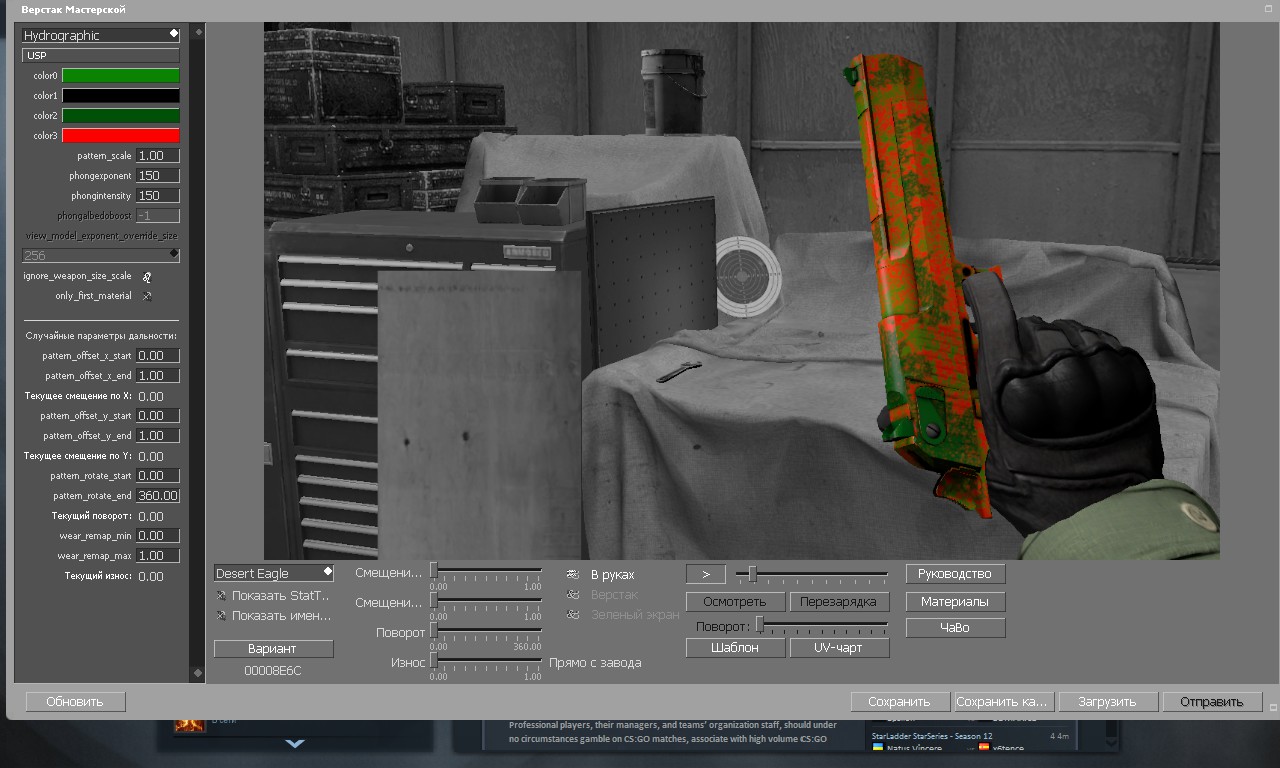The height and width of the screenshot is (768, 1280).
Task: Select the Зеленый экран view option
Action: coord(622,615)
